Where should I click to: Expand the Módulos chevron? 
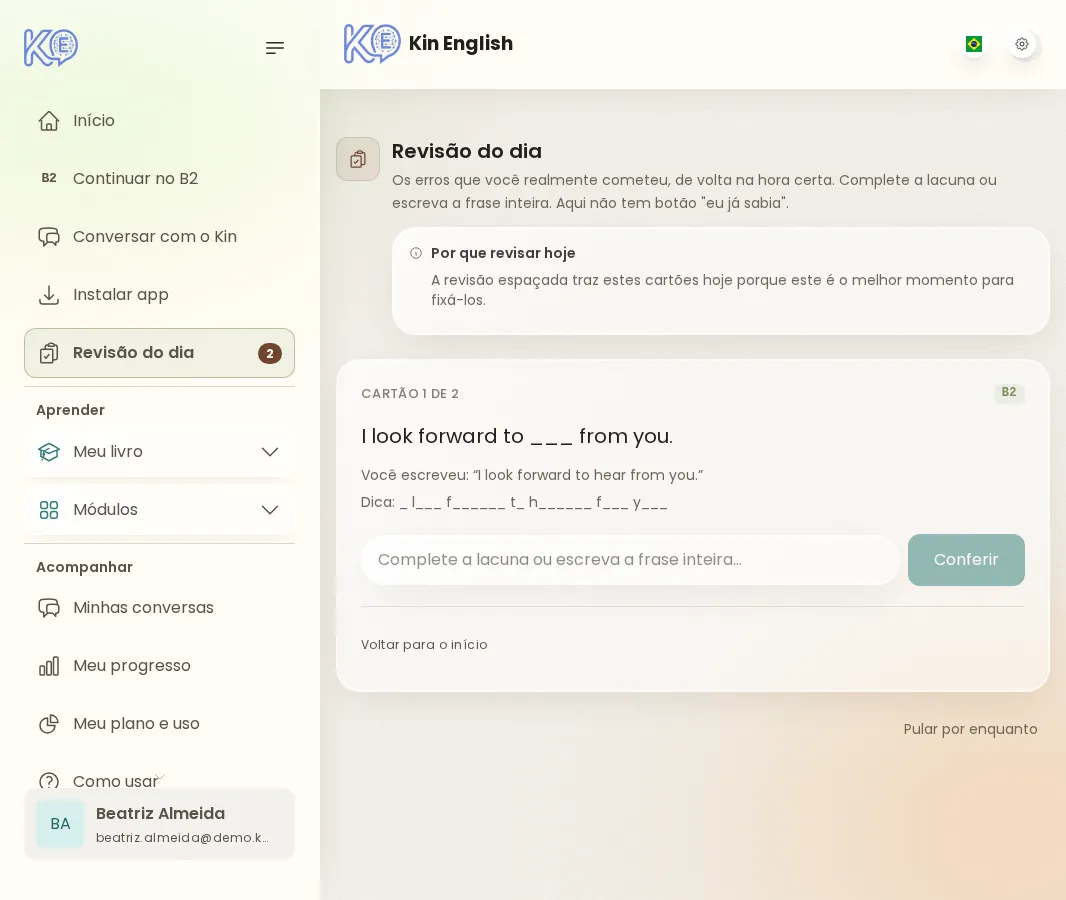[270, 510]
